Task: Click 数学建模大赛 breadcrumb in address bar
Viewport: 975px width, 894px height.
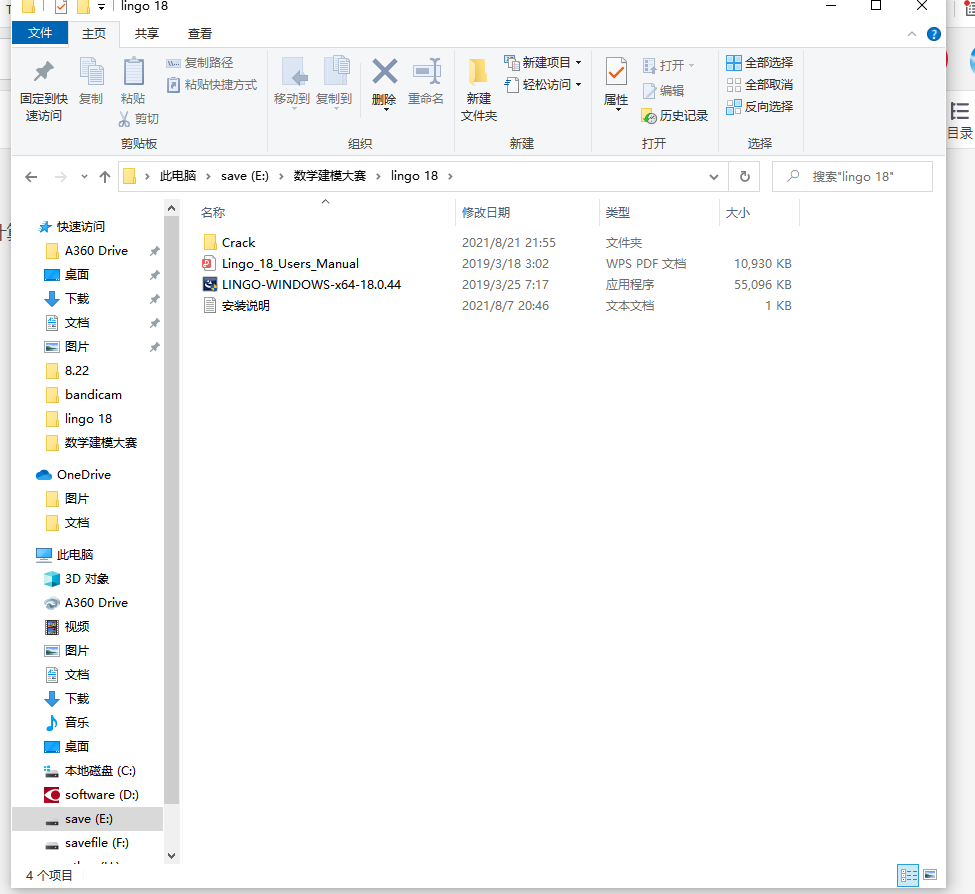Action: pyautogui.click(x=330, y=176)
